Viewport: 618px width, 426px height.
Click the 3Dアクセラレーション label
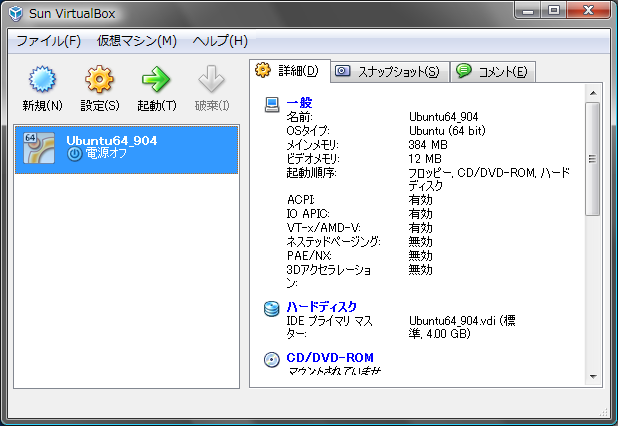(329, 277)
